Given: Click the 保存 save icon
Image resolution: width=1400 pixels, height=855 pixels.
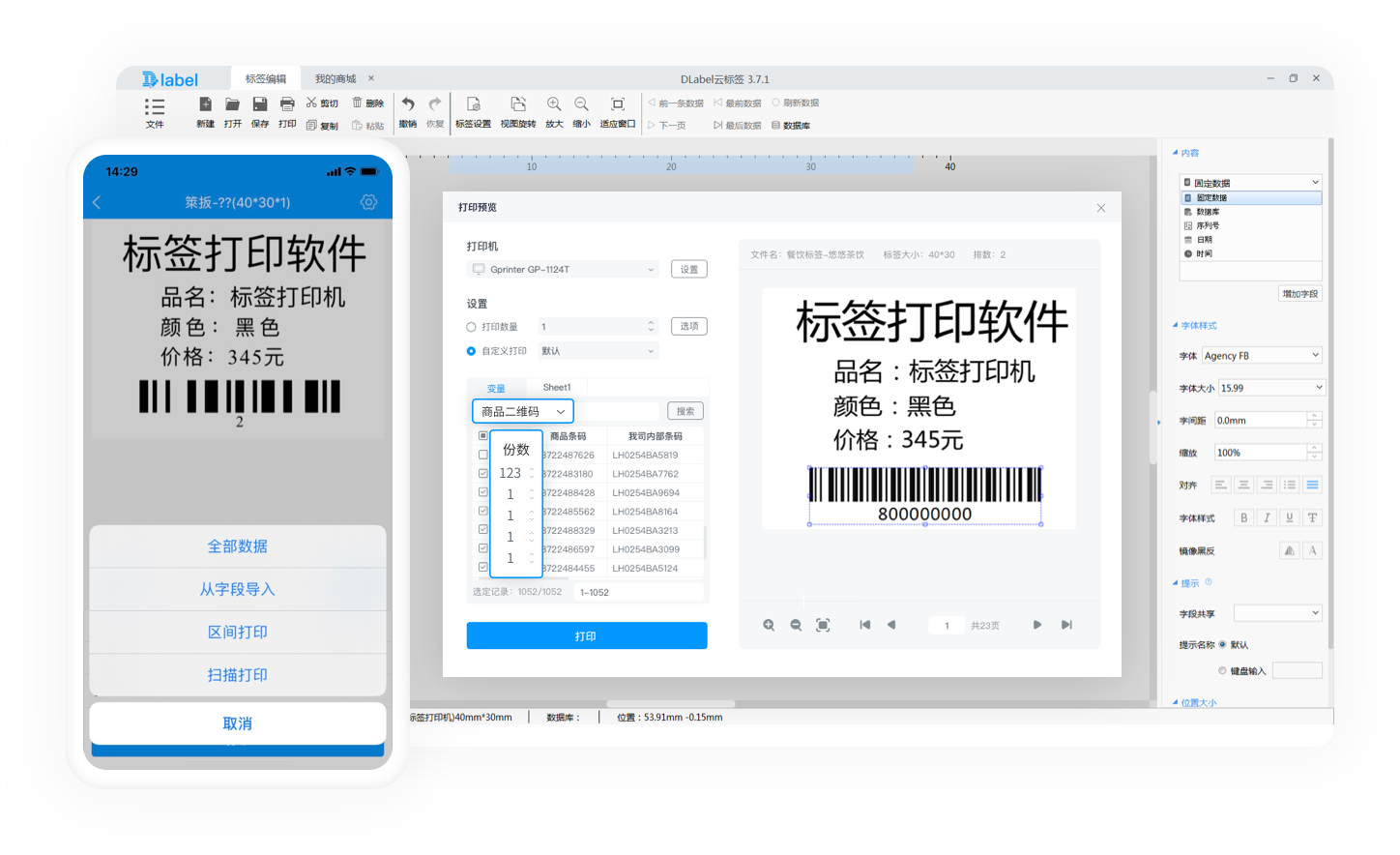Looking at the screenshot, I should coord(260,104).
